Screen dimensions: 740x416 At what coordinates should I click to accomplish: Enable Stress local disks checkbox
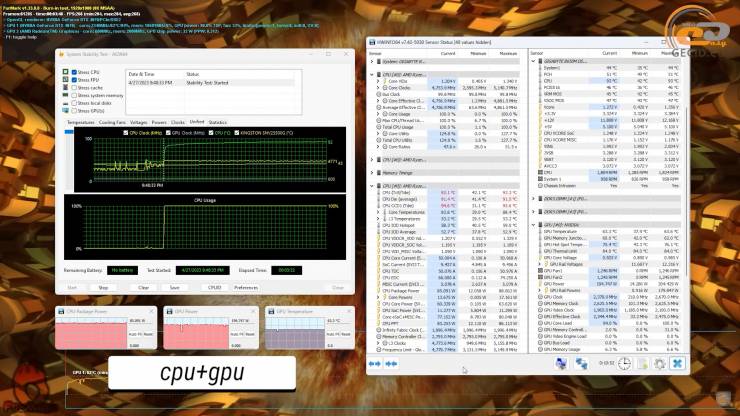(x=74, y=103)
